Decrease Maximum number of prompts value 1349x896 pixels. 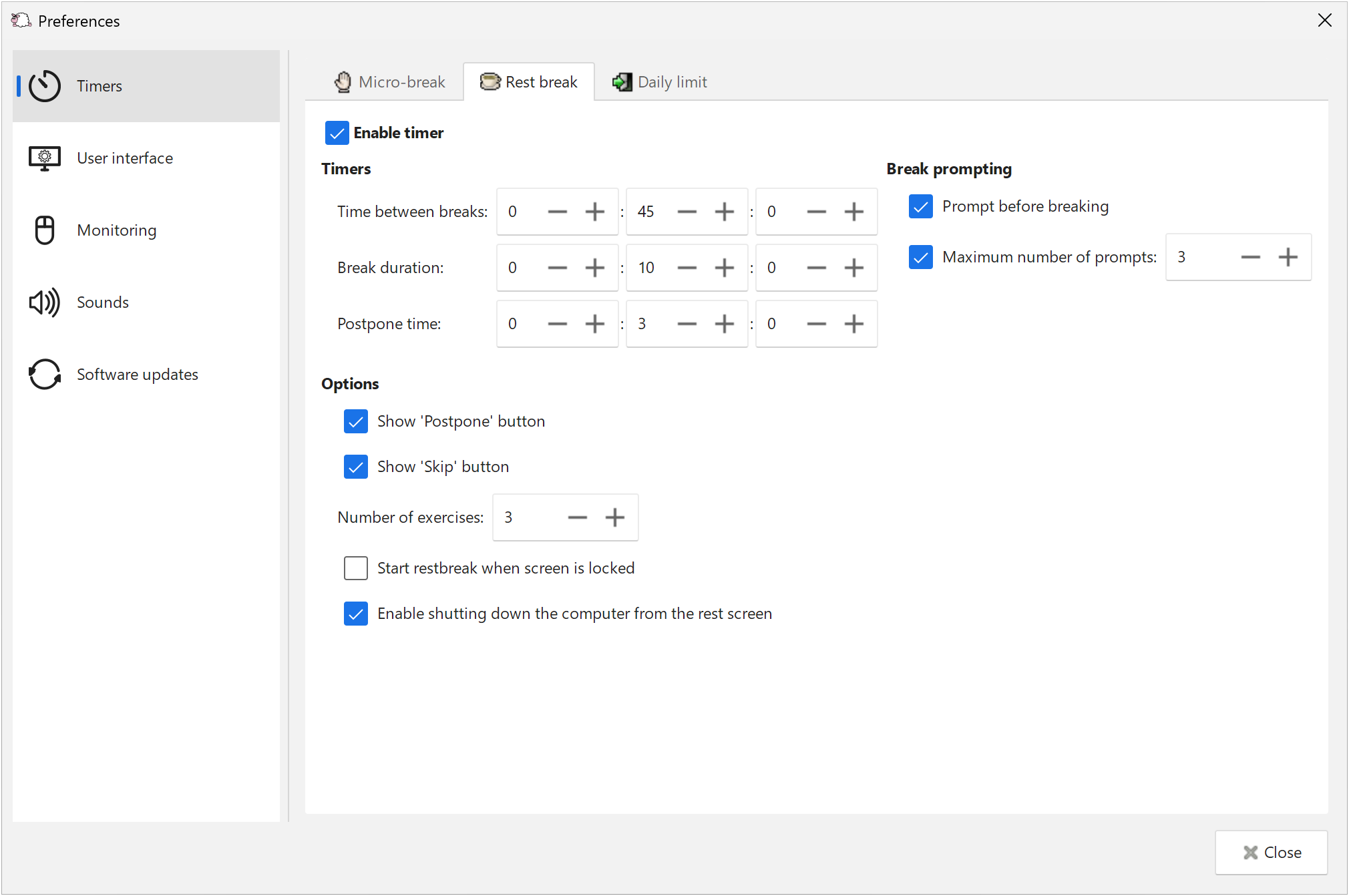tap(1251, 257)
